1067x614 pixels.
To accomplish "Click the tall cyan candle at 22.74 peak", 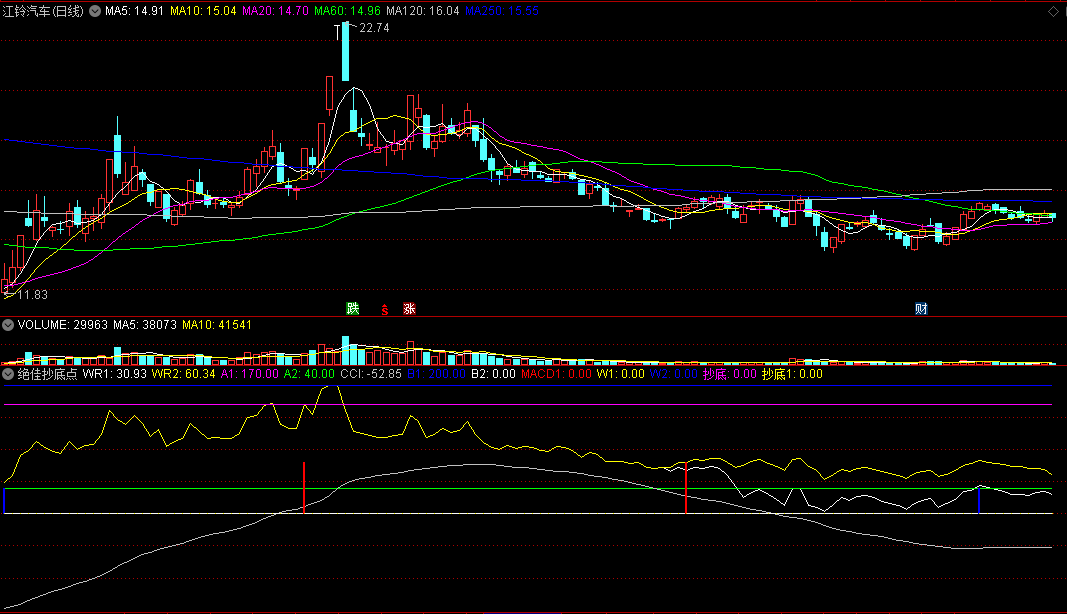I will click(346, 51).
